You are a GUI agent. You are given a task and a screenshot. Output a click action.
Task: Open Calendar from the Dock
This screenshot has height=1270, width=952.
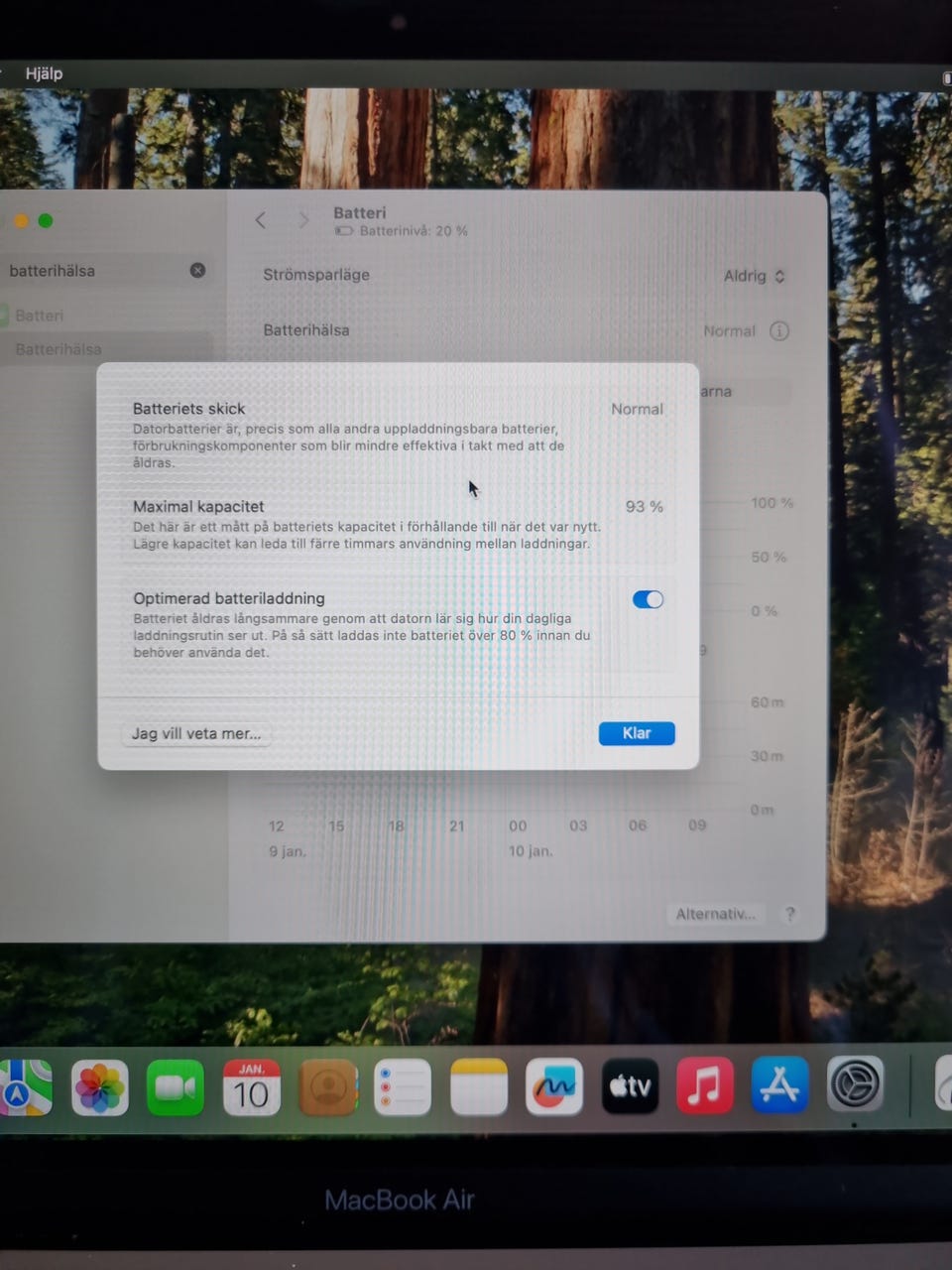[251, 1088]
